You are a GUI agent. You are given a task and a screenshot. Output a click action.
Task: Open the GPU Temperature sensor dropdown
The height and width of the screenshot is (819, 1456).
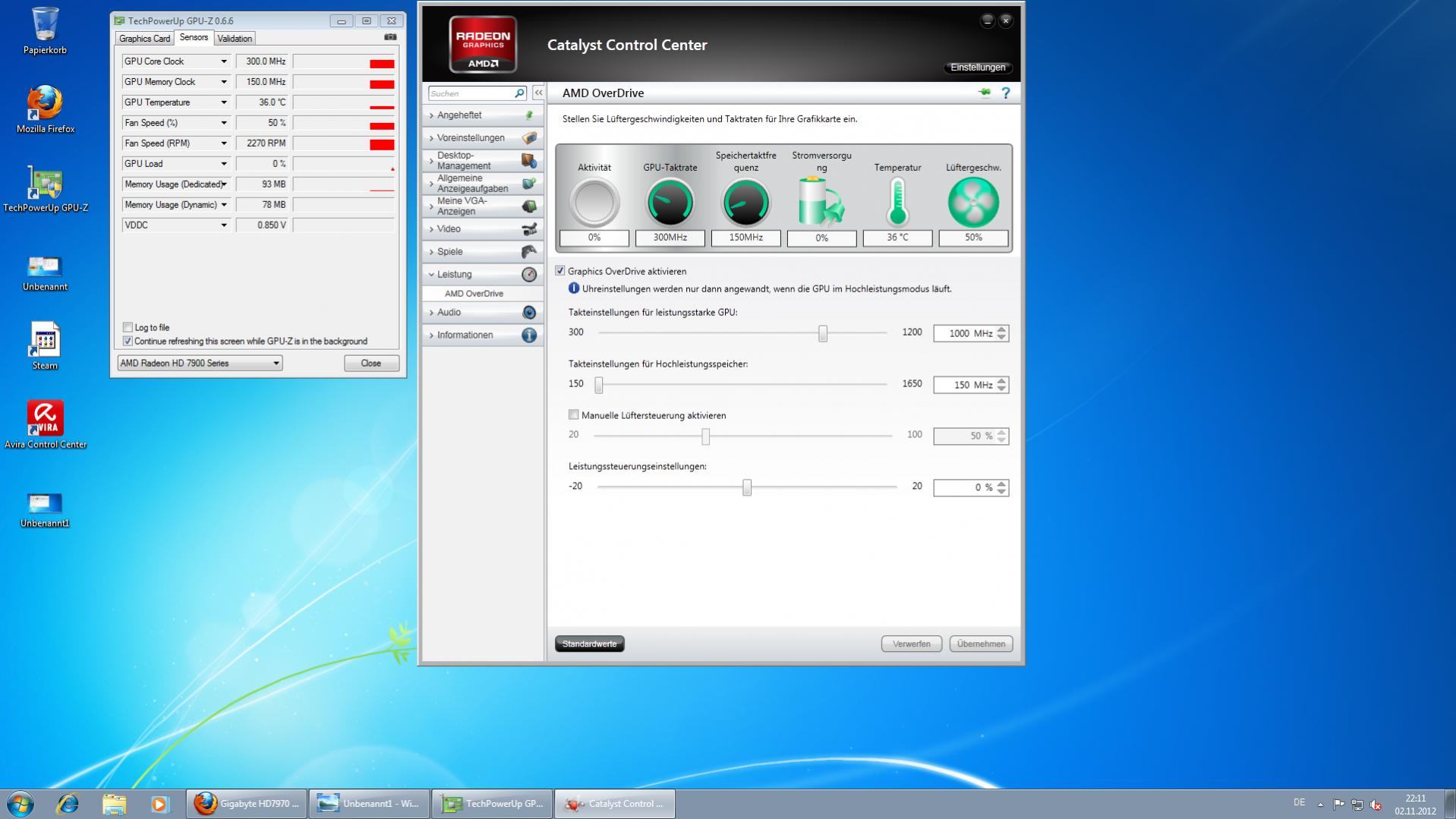pos(224,102)
